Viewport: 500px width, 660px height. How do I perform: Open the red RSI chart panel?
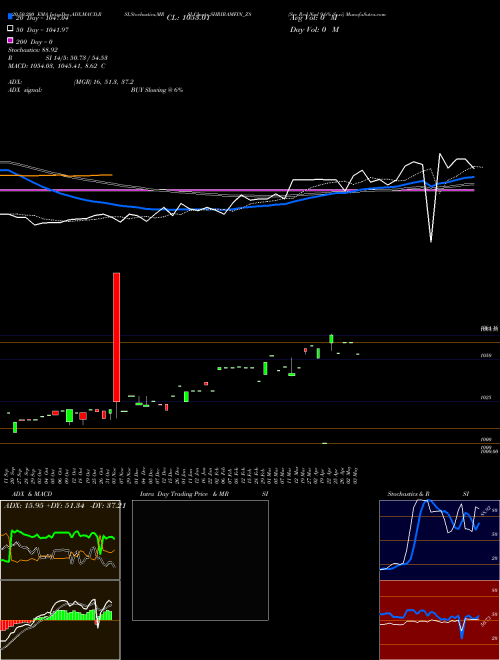pyautogui.click(x=439, y=620)
